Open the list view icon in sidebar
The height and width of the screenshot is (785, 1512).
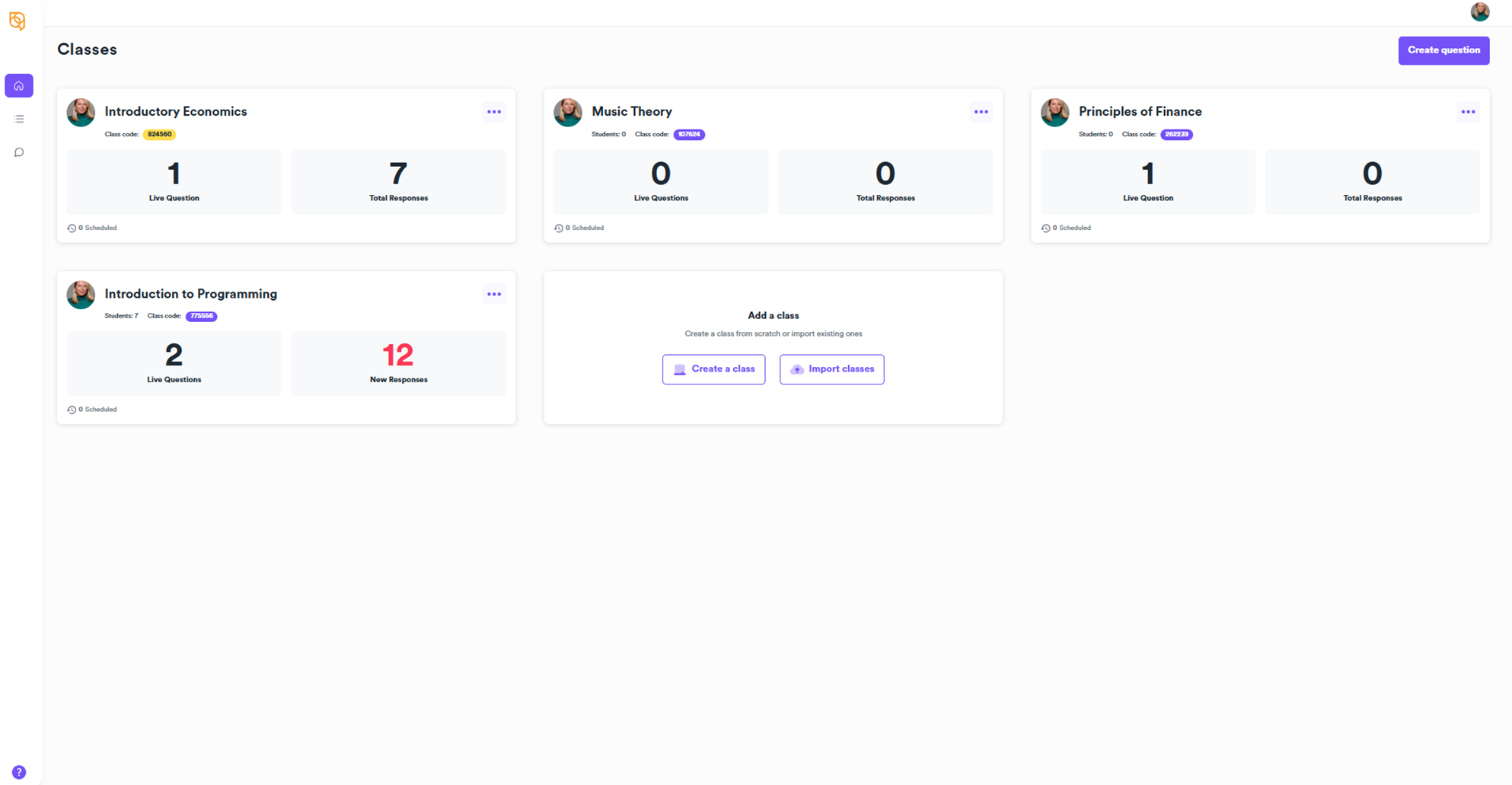click(x=19, y=119)
